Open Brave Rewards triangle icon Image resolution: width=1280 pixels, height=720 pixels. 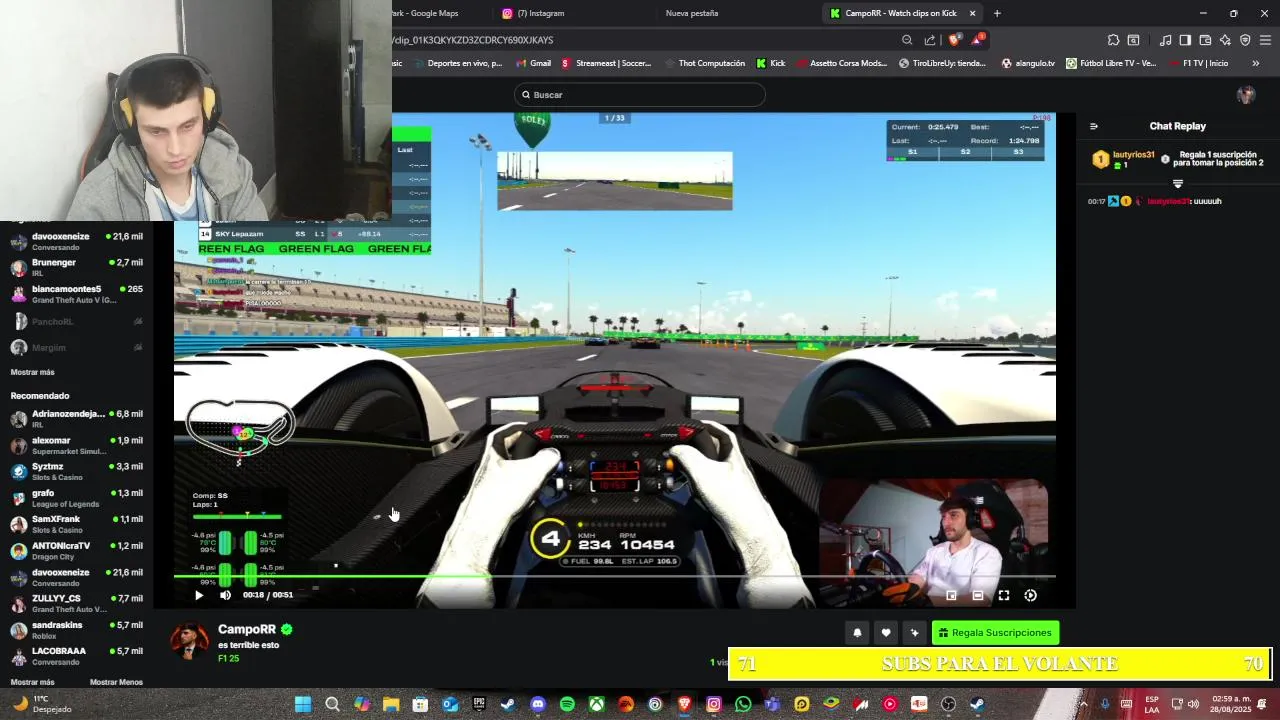click(x=978, y=40)
